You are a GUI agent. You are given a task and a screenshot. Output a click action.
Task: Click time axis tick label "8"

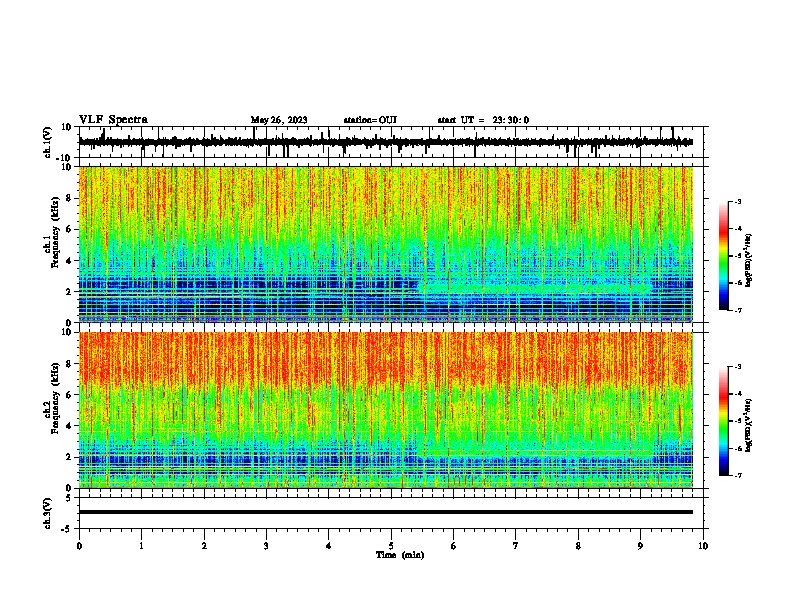(578, 546)
